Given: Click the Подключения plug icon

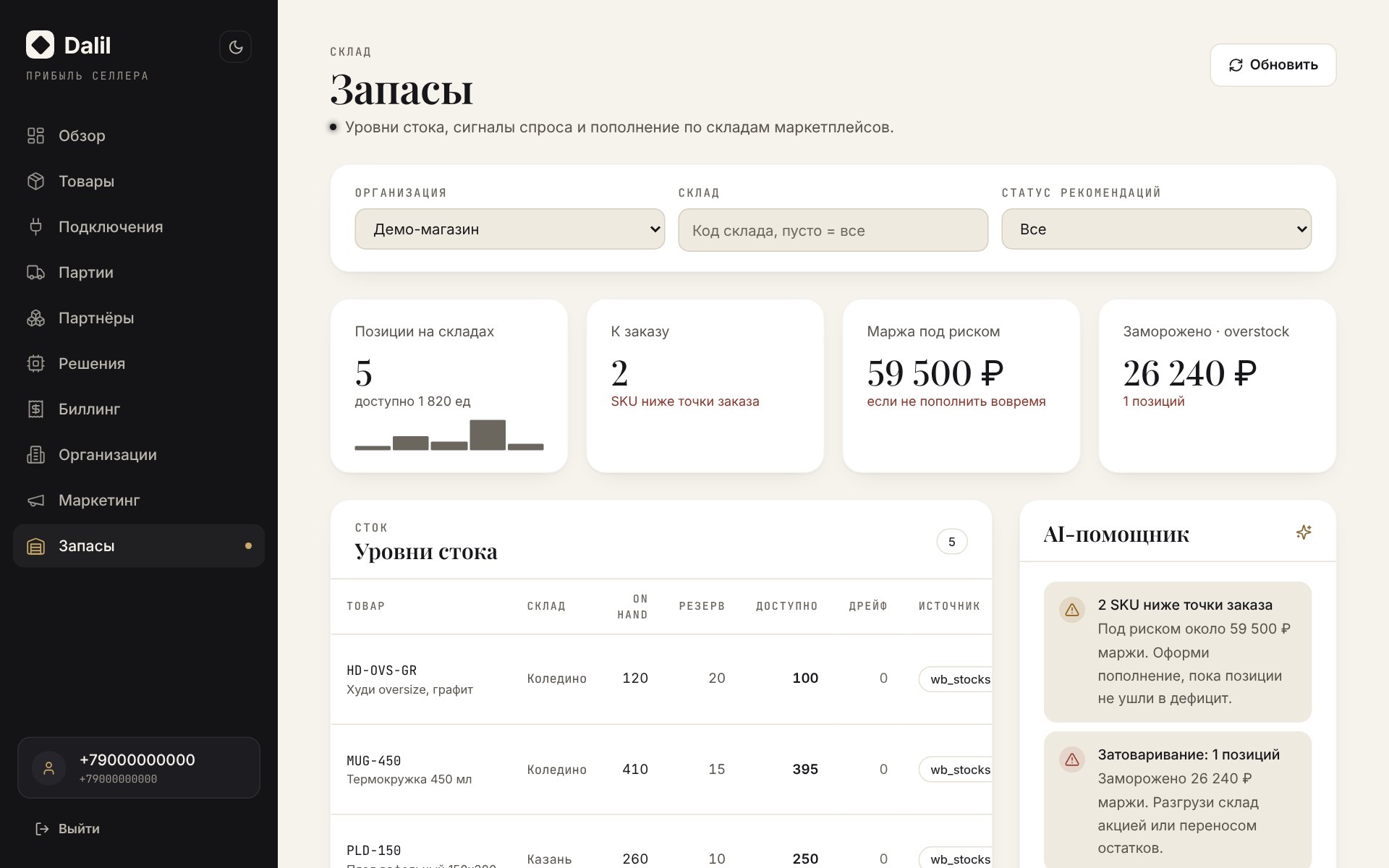Looking at the screenshot, I should [x=35, y=226].
